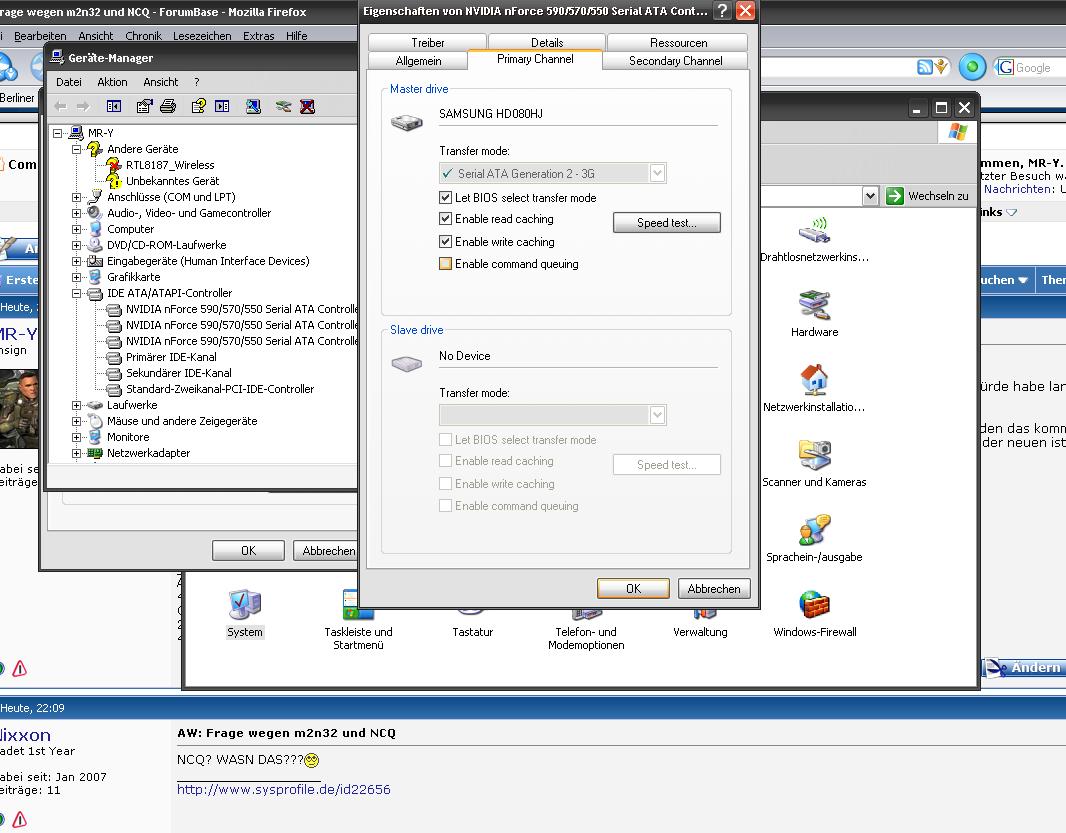Open Scanner und Kameras icon

point(814,455)
